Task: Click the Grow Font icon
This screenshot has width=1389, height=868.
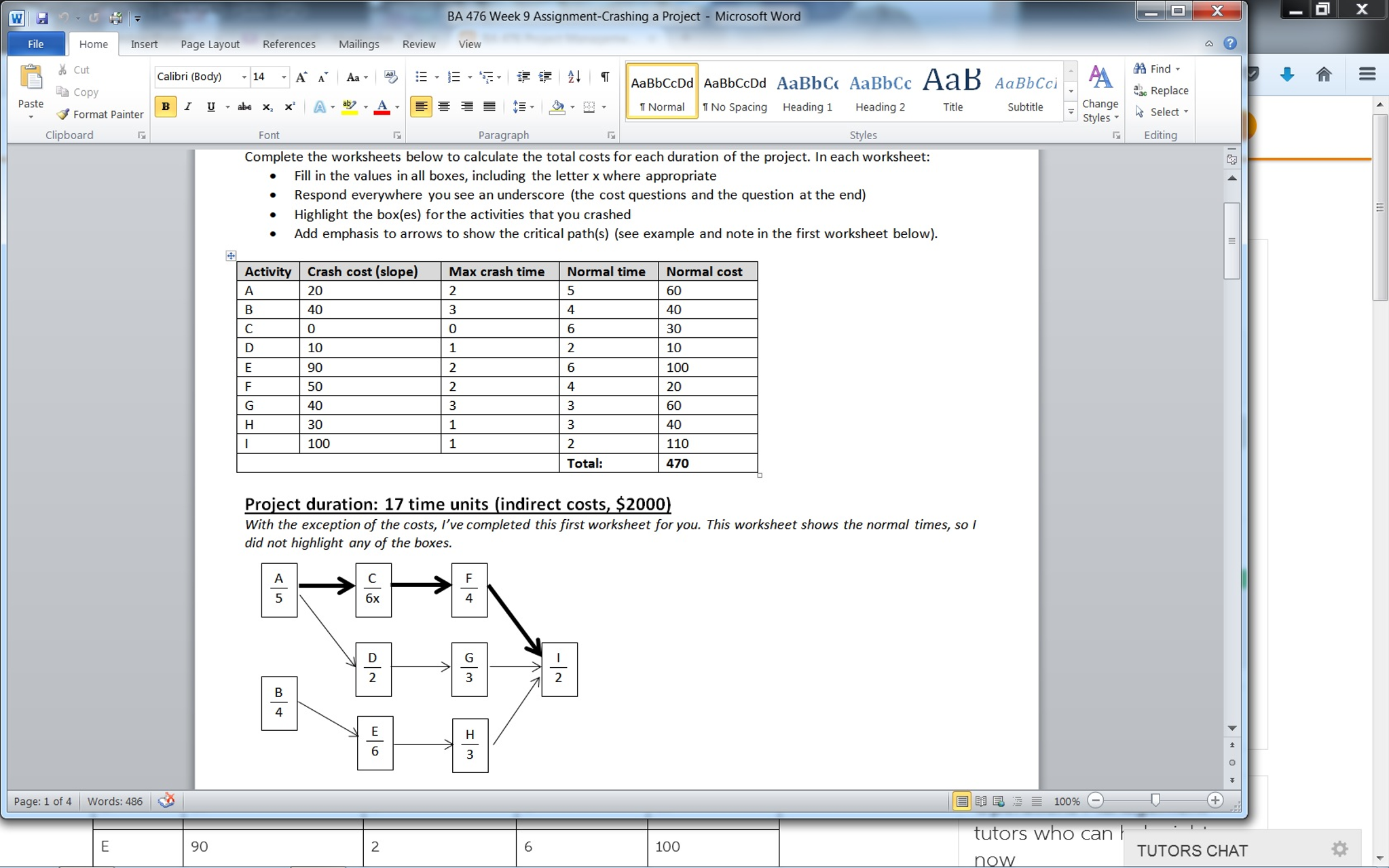Action: [x=301, y=77]
